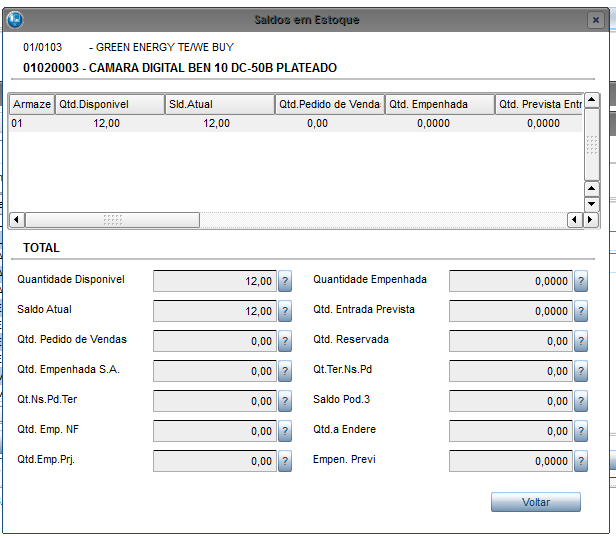Click the blue application icon in title bar
Viewport: 616px width, 538px height.
tap(15, 20)
